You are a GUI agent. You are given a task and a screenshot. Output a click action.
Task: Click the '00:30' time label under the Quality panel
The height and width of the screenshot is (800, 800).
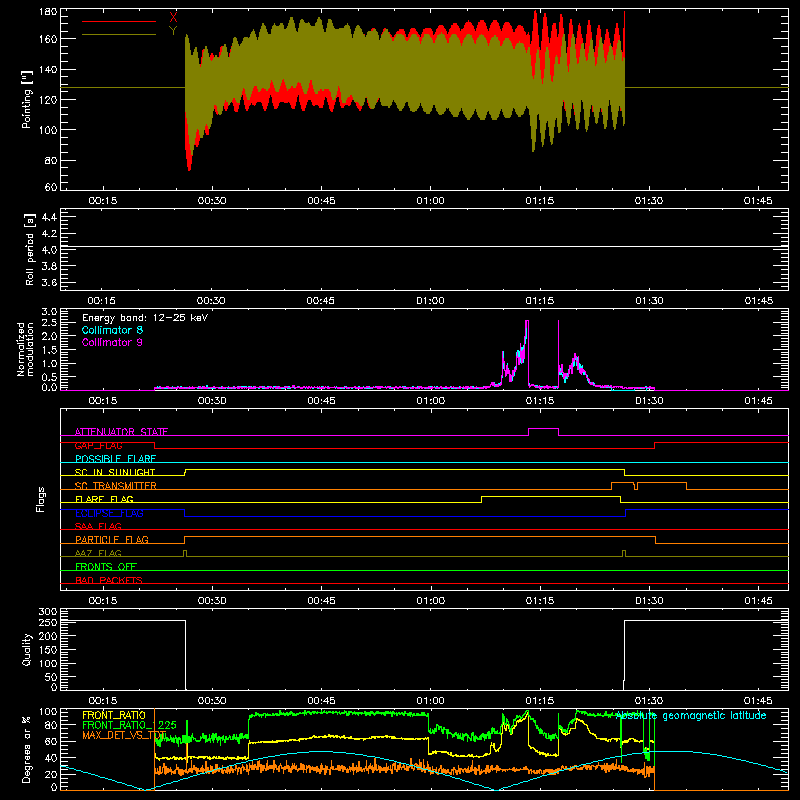click(212, 701)
